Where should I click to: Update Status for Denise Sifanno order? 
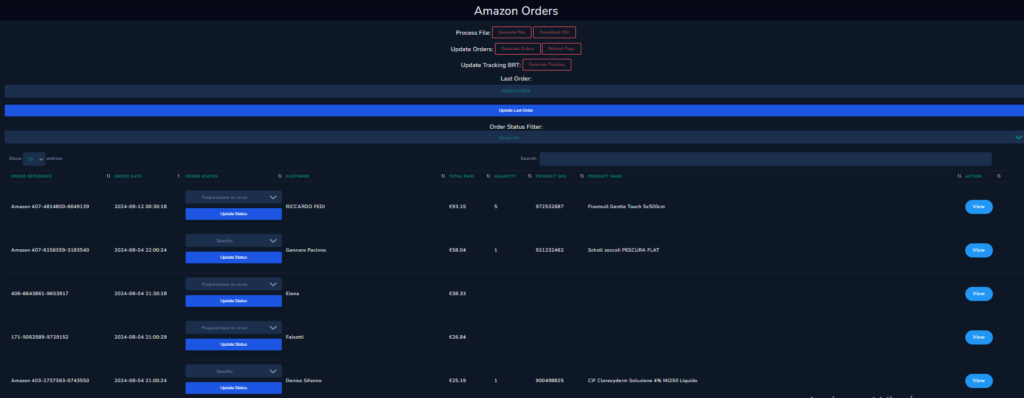coord(234,388)
